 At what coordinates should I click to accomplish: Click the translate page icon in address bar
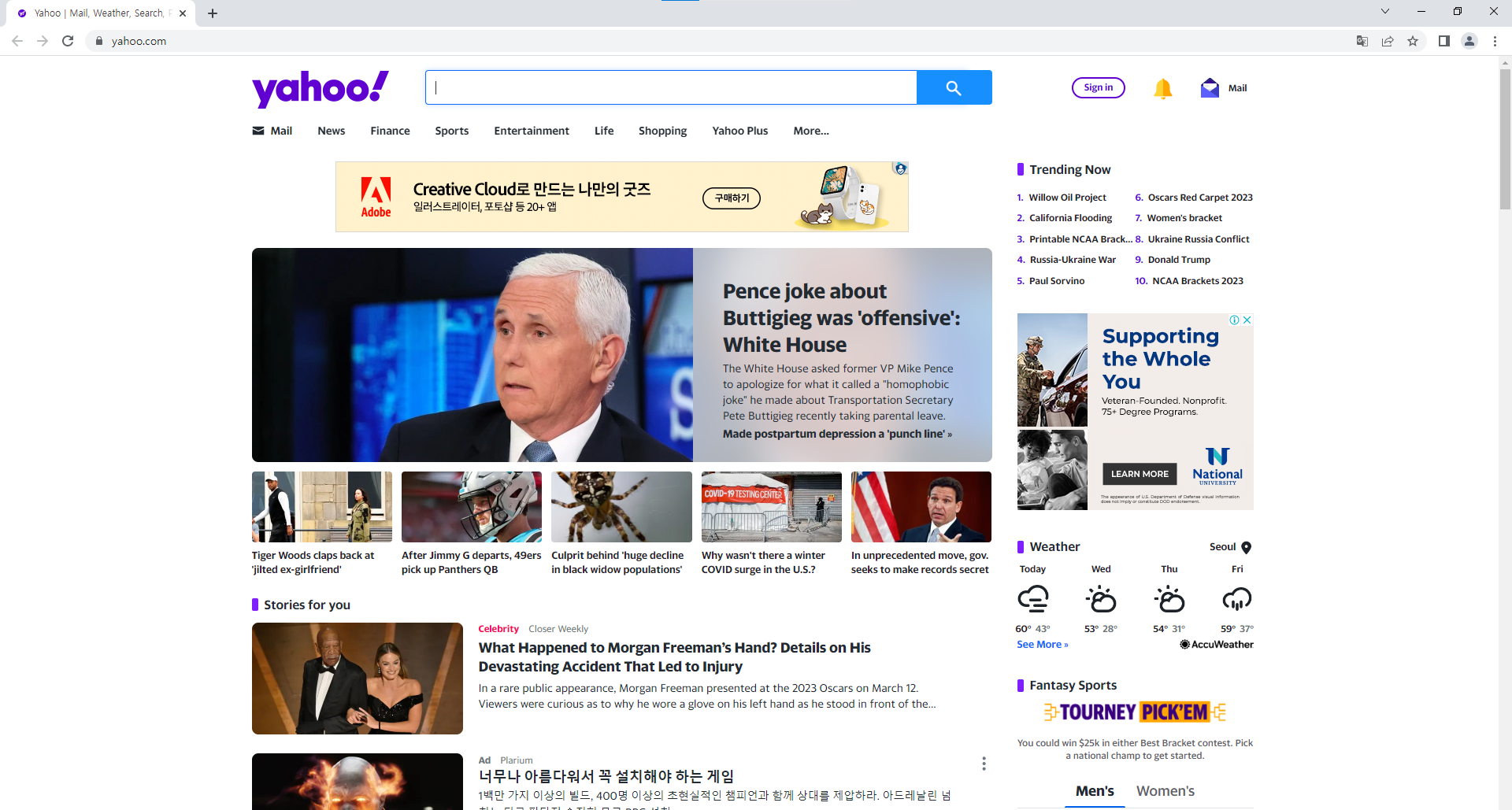[x=1362, y=41]
